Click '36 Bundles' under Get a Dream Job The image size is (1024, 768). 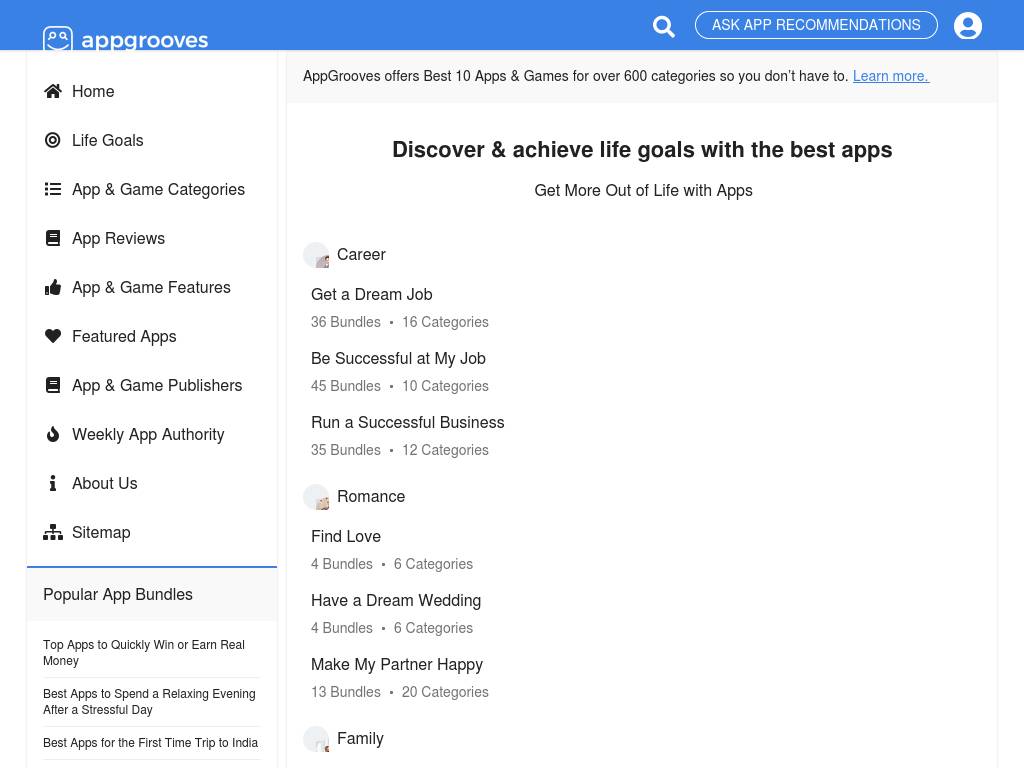tap(345, 322)
